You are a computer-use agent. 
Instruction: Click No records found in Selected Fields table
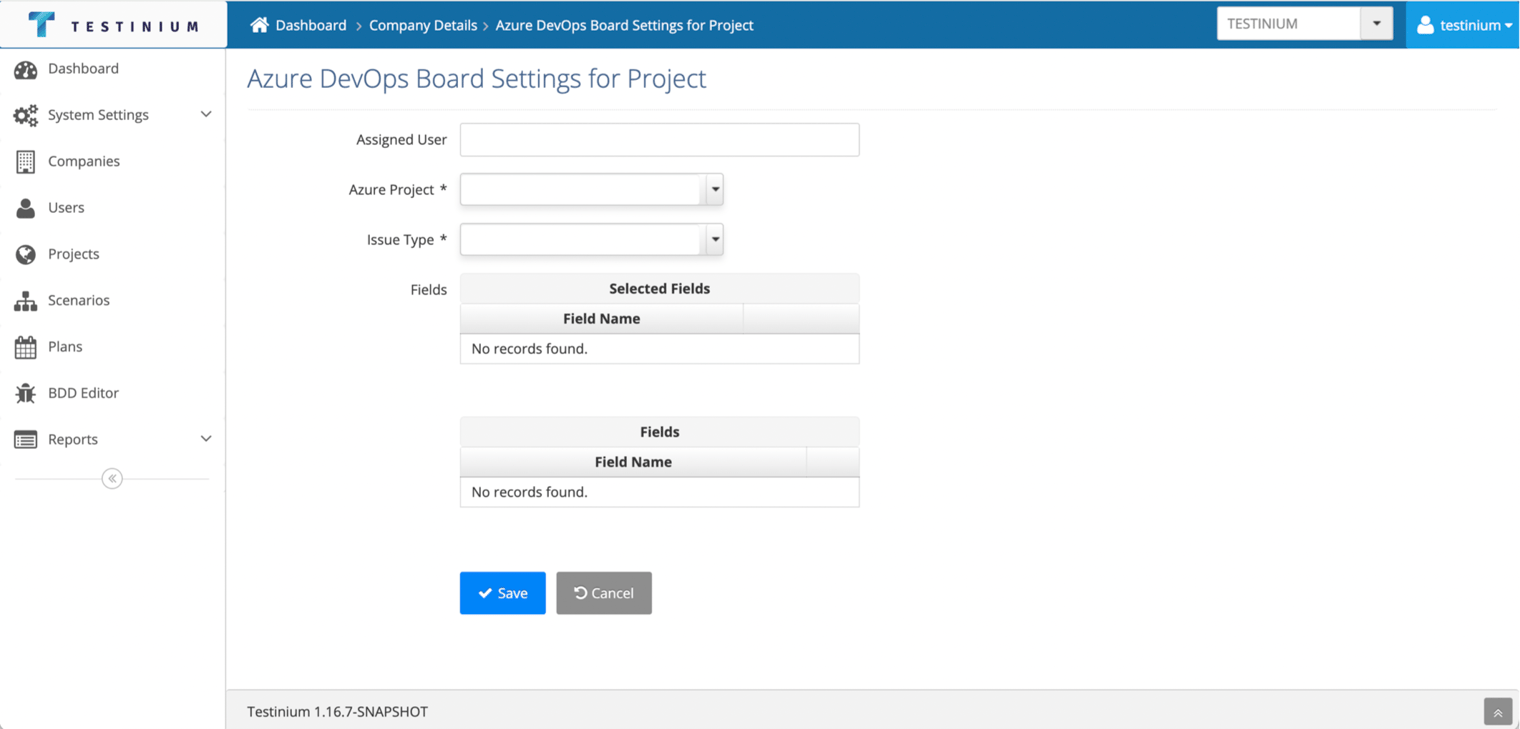coord(530,349)
